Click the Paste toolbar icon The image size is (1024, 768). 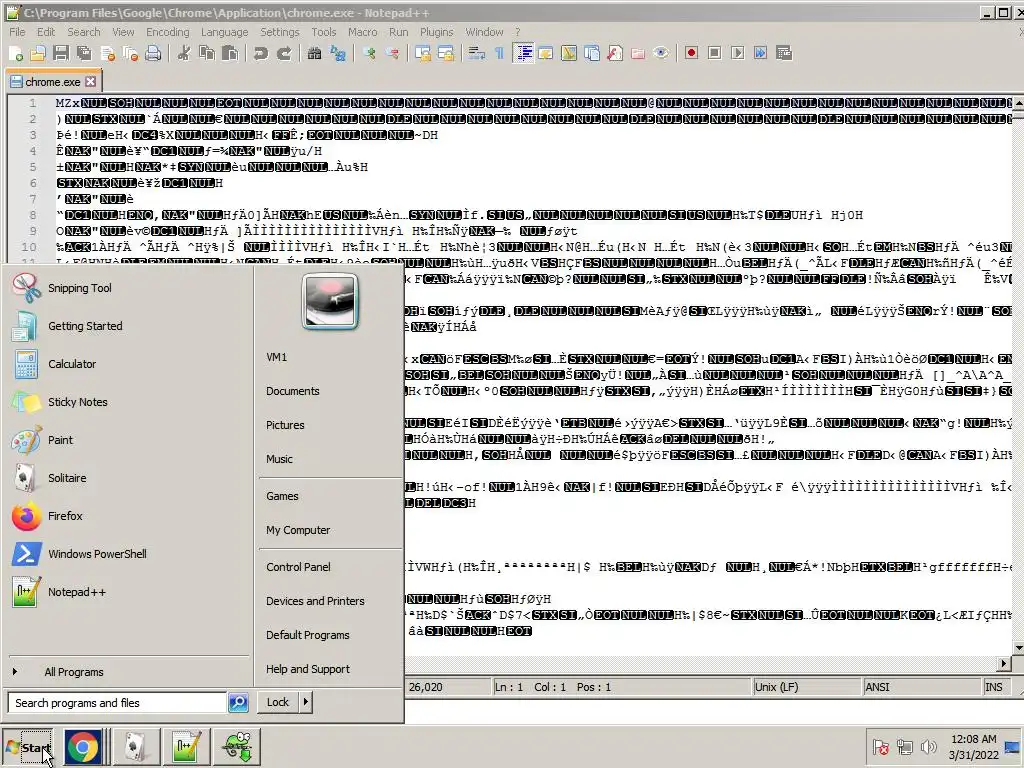(230, 54)
